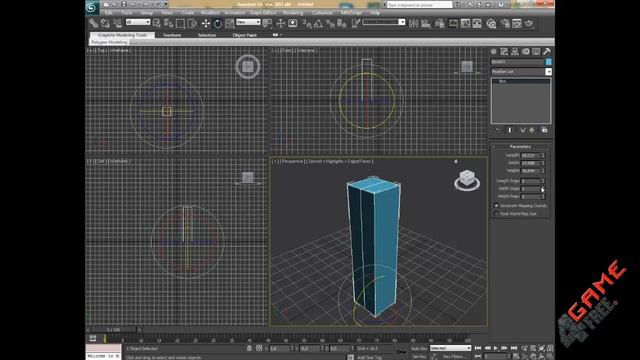
Task: Switch to the Motion command panel
Action: (526, 51)
